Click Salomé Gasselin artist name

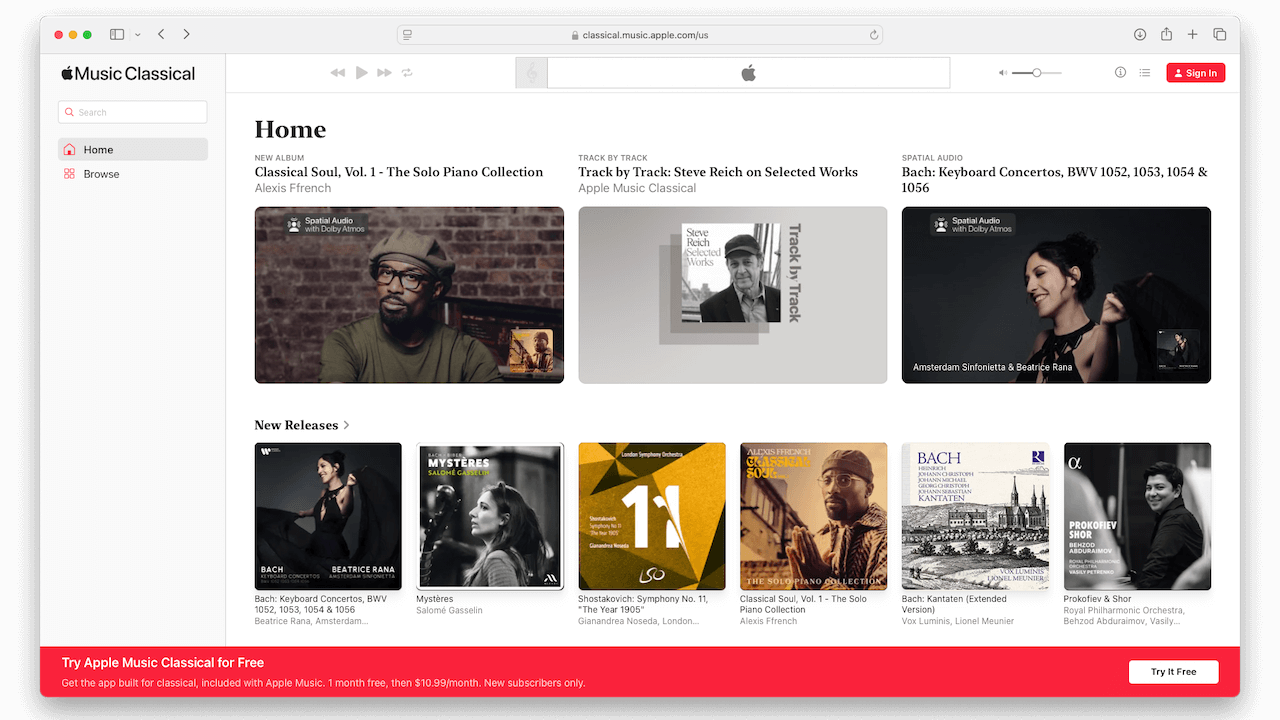point(449,610)
